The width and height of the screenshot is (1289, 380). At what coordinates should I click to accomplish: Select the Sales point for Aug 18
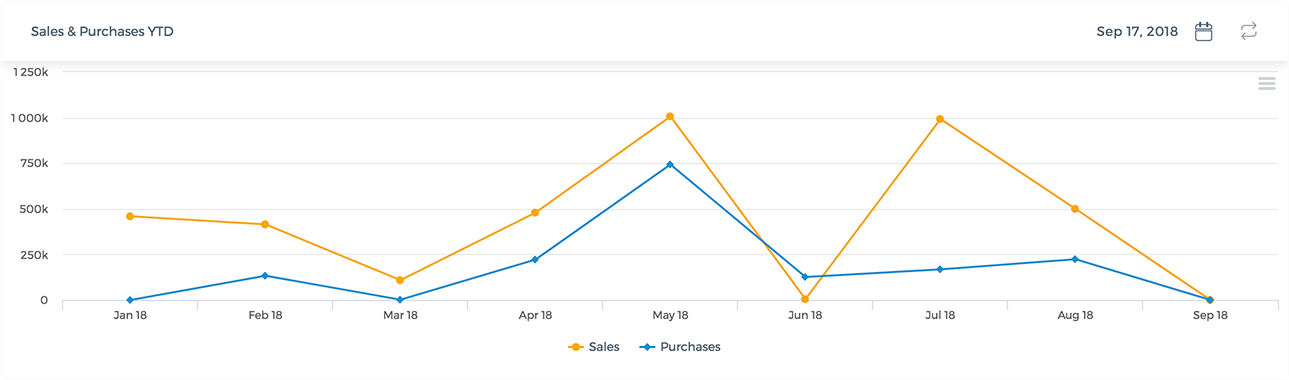tap(1075, 209)
